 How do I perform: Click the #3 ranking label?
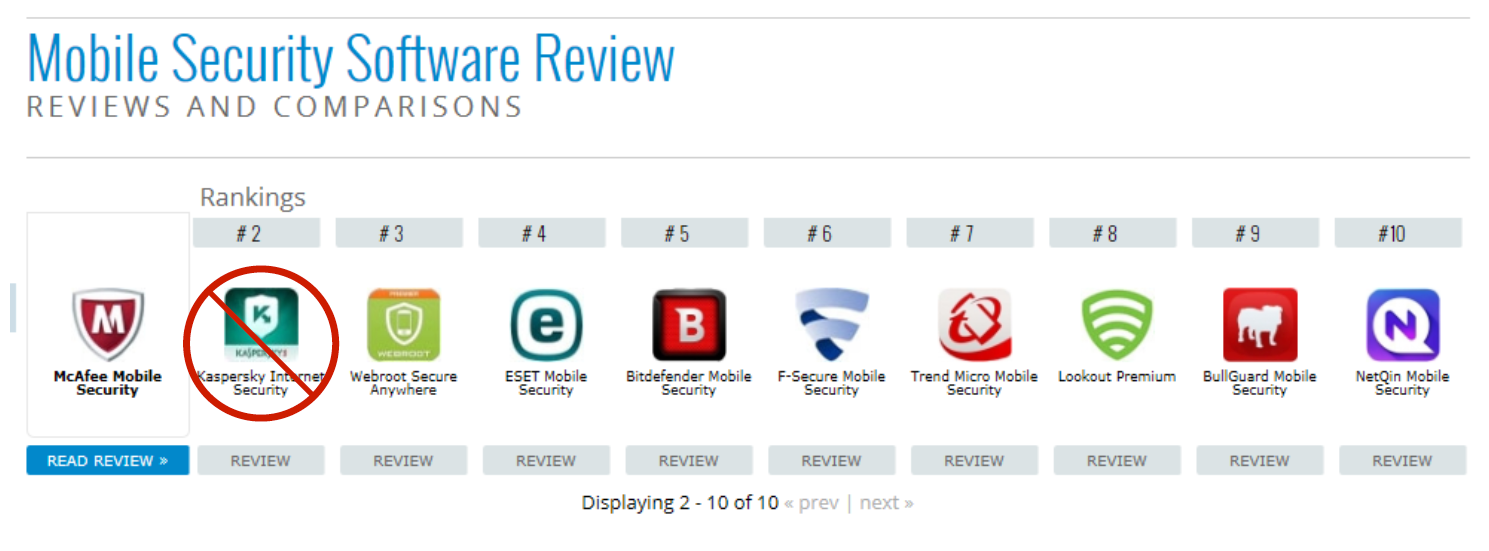coord(400,233)
